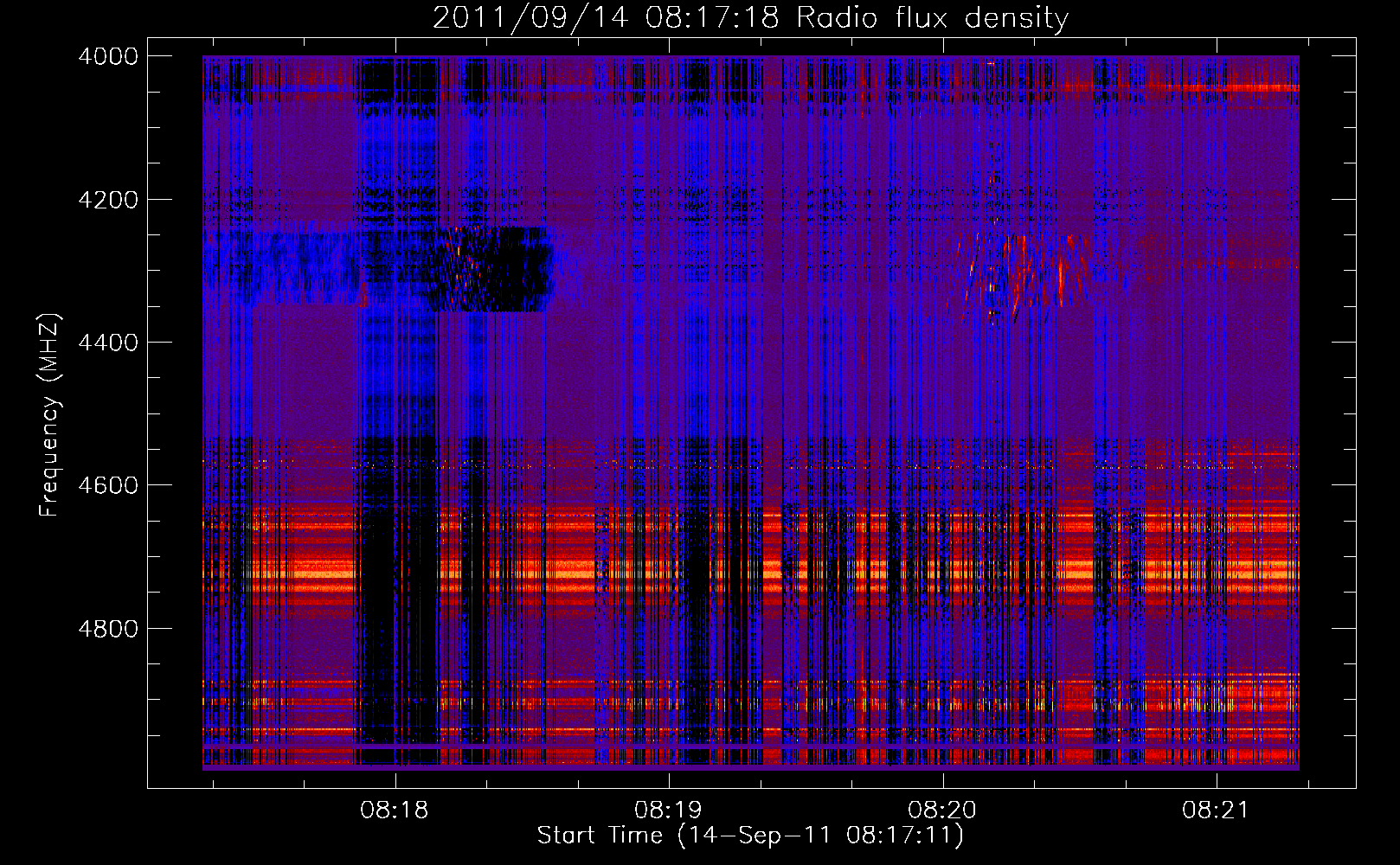Viewport: 1400px width, 865px height.
Task: Click the '08:18' time axis label
Action: (x=395, y=811)
